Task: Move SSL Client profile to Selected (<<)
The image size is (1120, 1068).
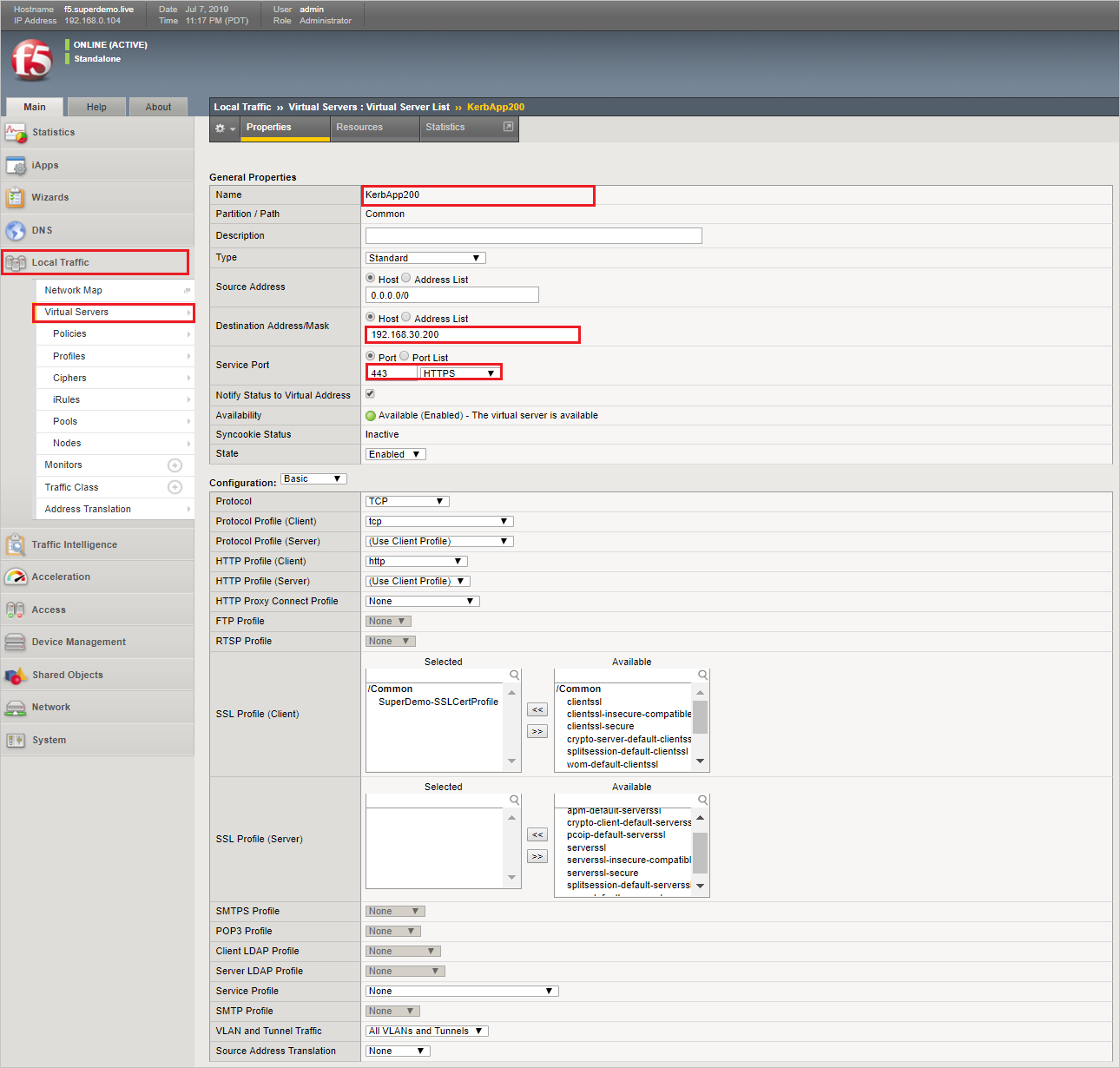Action: coord(537,709)
